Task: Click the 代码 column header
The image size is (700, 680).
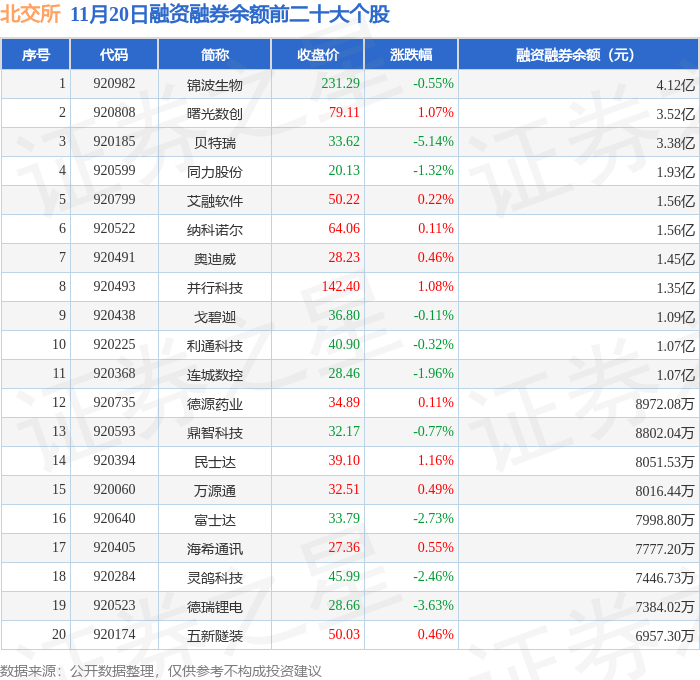Action: point(114,54)
